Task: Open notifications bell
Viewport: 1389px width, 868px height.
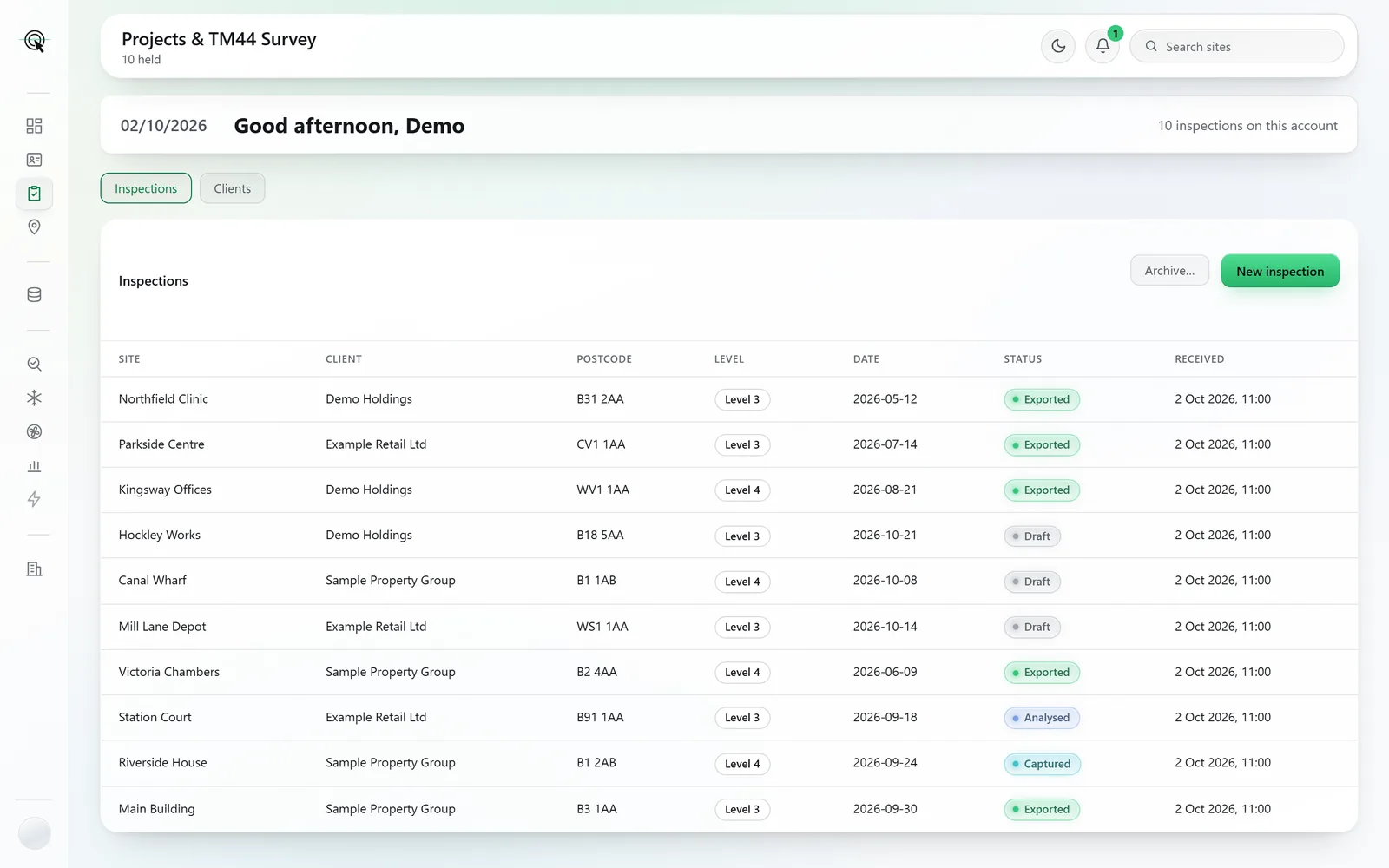Action: point(1103,46)
